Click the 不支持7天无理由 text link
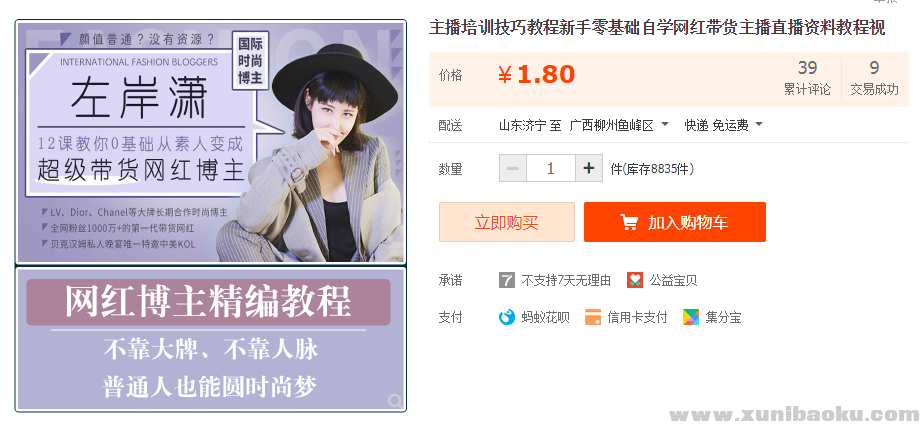922x427 pixels. click(566, 281)
